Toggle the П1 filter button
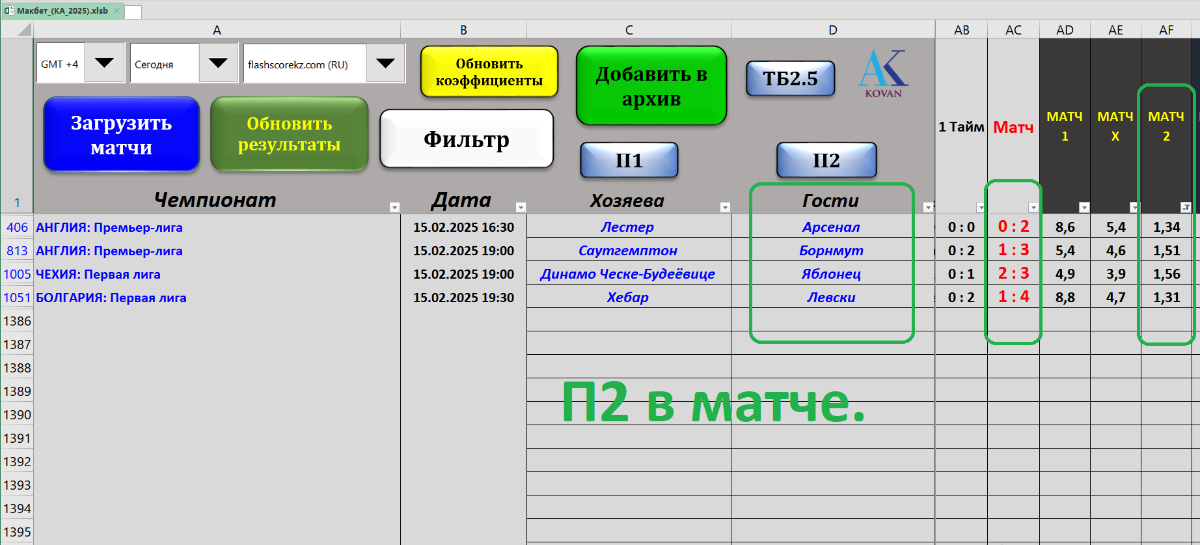This screenshot has height=545, width=1200. [629, 160]
